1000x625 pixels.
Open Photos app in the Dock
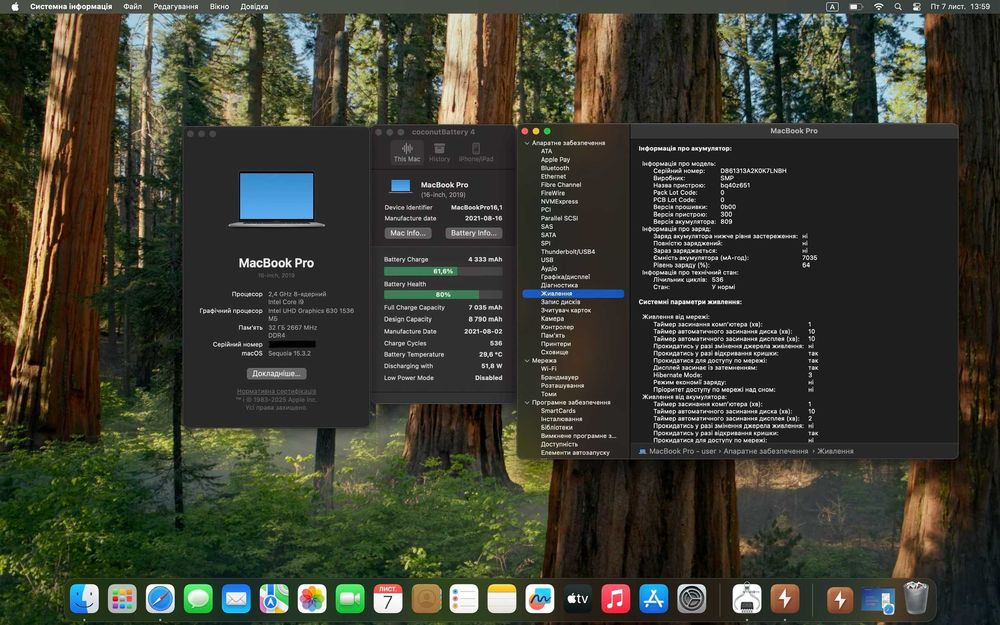point(312,599)
